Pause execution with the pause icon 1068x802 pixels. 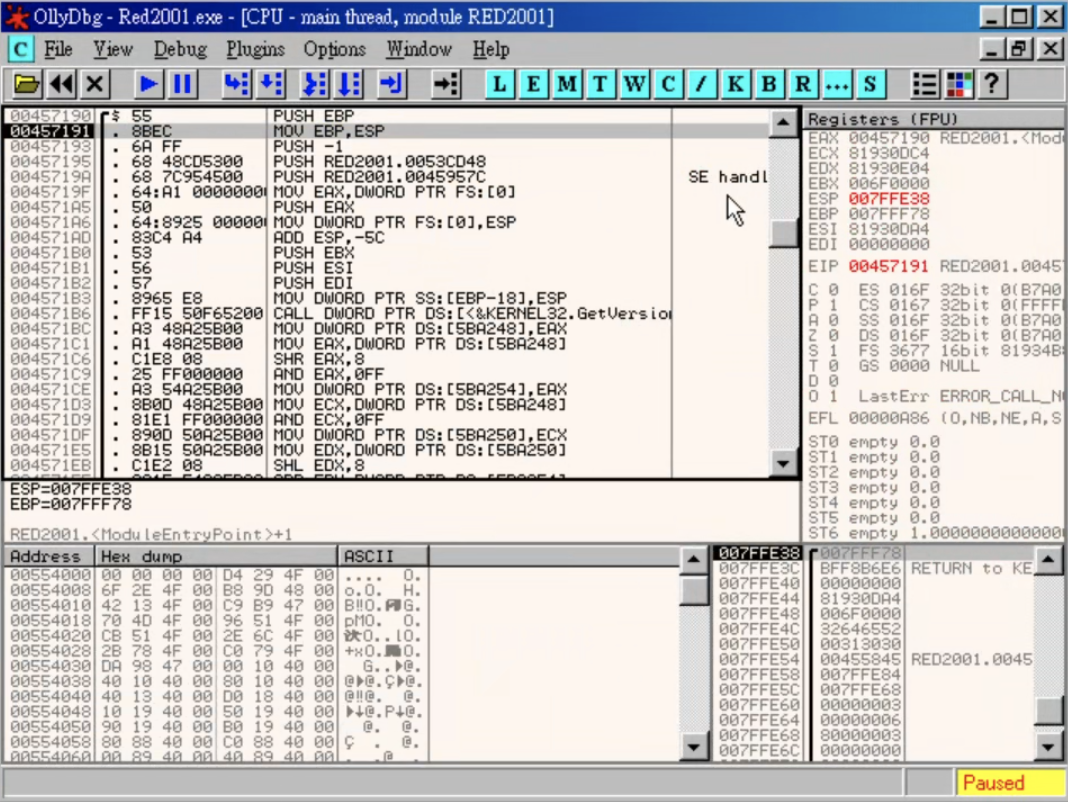[182, 84]
